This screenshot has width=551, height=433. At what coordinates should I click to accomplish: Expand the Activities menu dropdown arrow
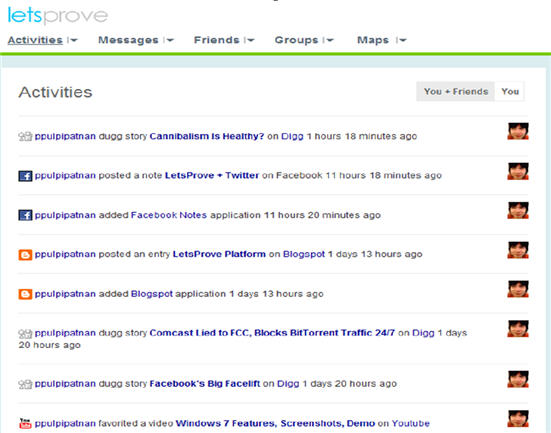[73, 40]
